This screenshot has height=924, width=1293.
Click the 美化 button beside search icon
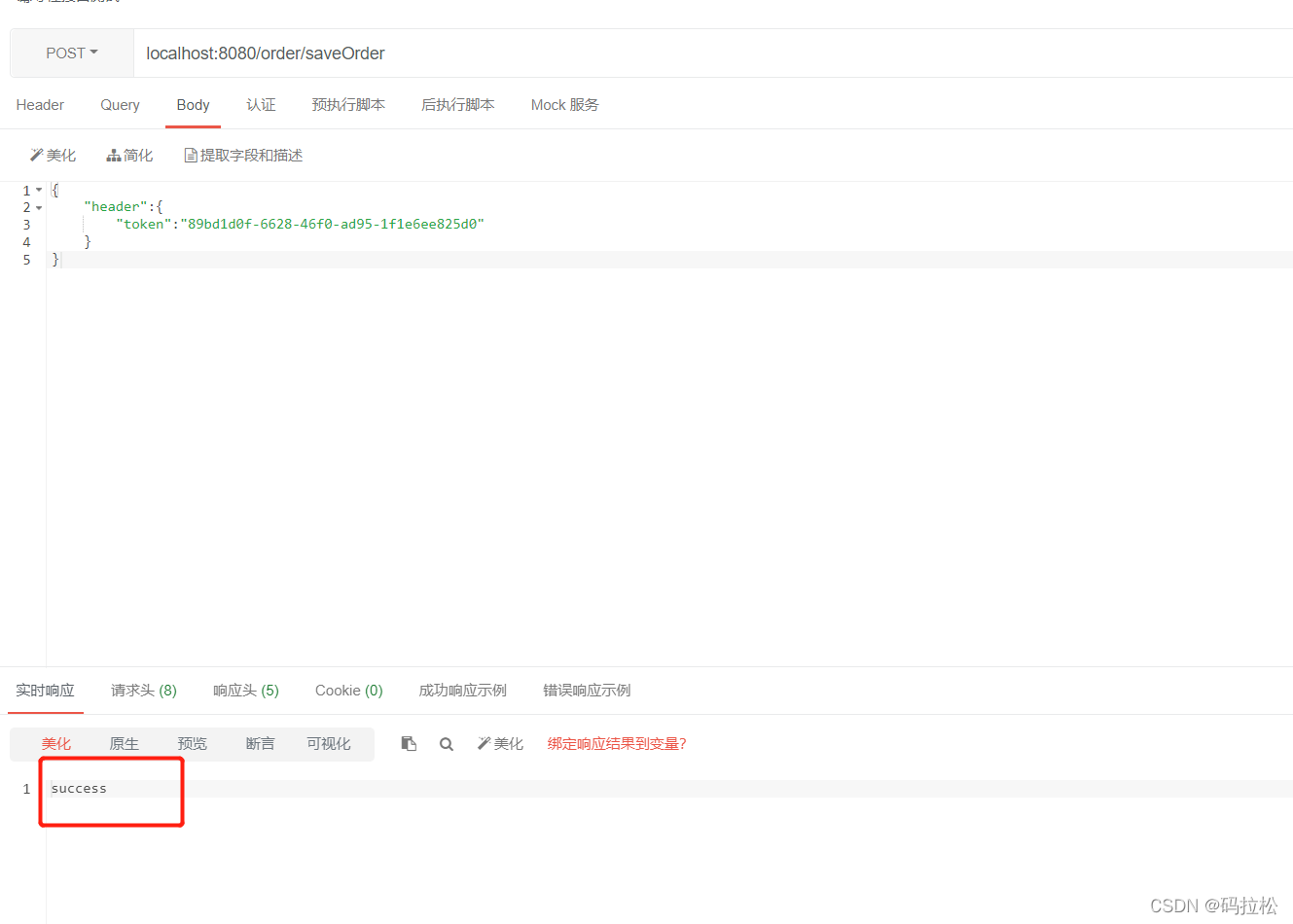tap(500, 744)
